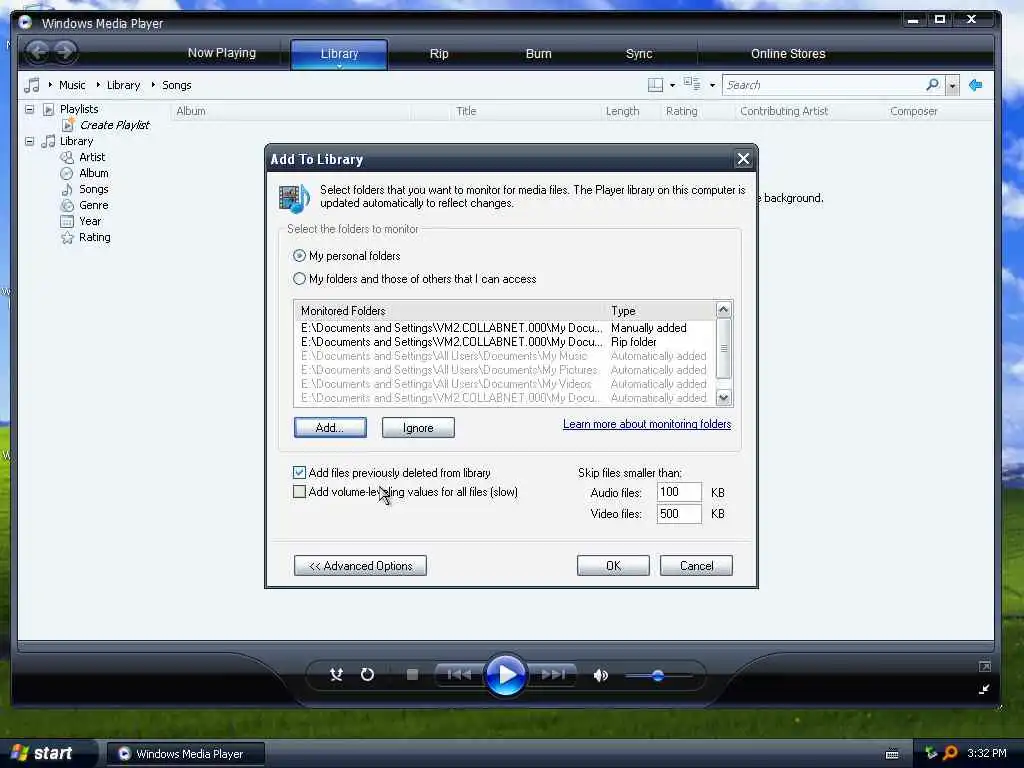The height and width of the screenshot is (768, 1024).
Task: Expand the Songs breadcrumb arrow
Action: [x=153, y=85]
